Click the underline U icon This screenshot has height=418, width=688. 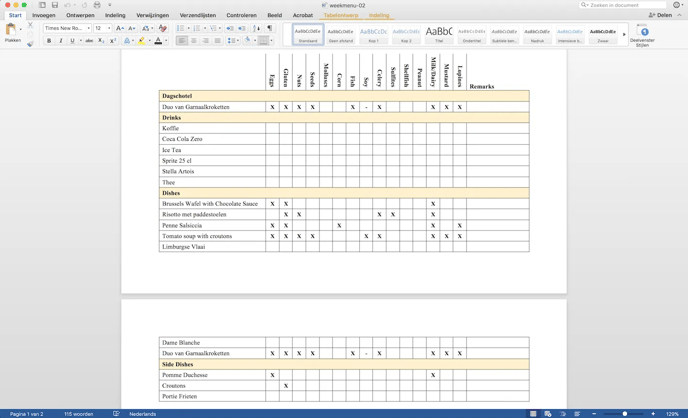pos(72,41)
